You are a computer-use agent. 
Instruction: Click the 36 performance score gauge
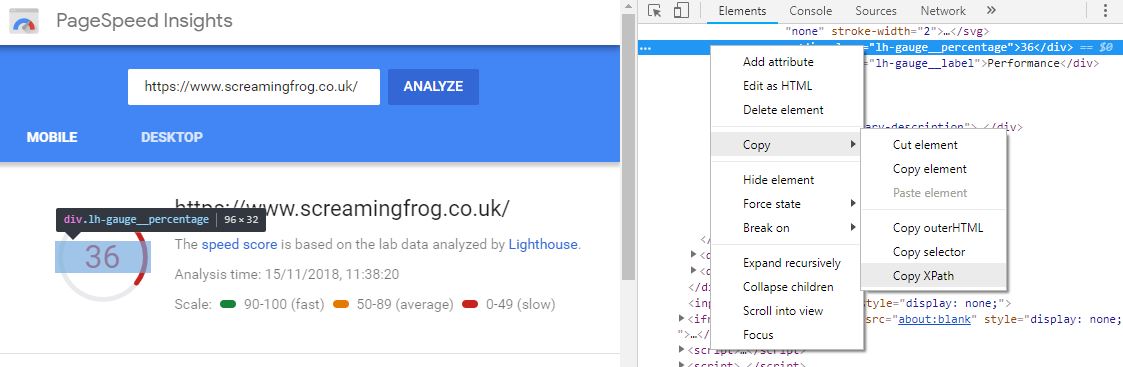pos(102,256)
